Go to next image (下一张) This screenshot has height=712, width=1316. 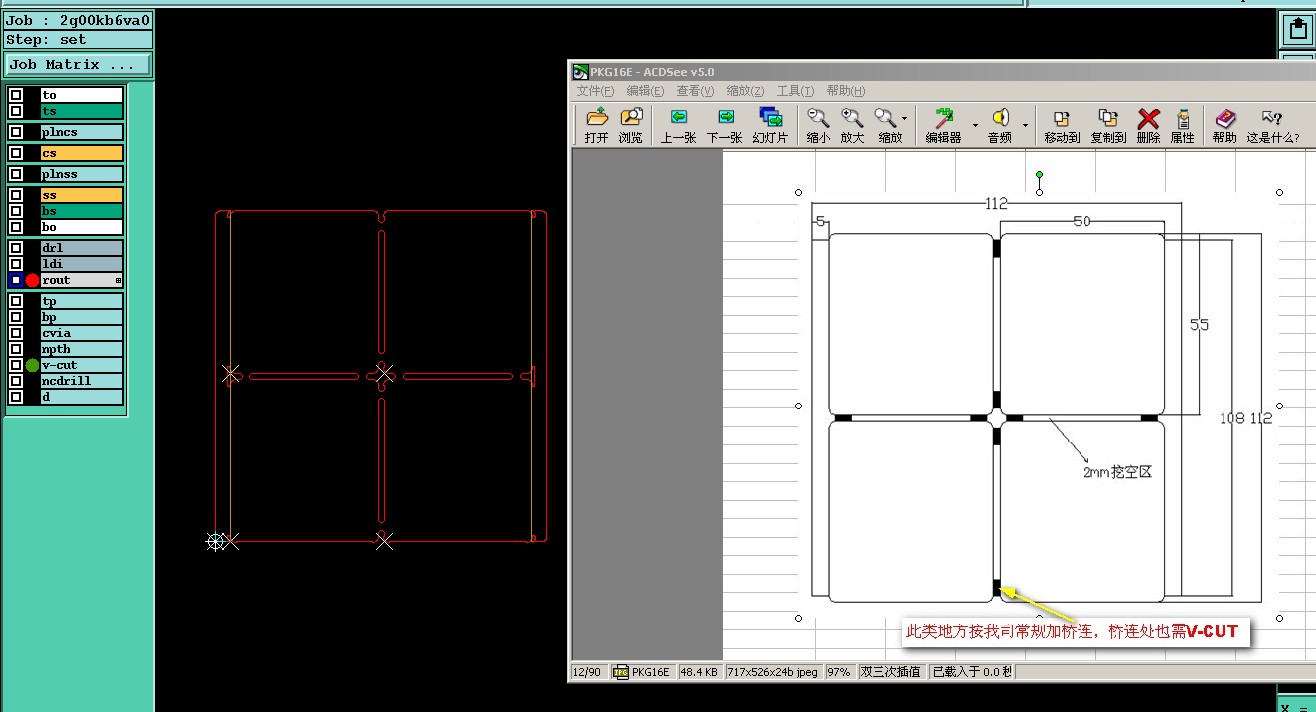point(724,125)
